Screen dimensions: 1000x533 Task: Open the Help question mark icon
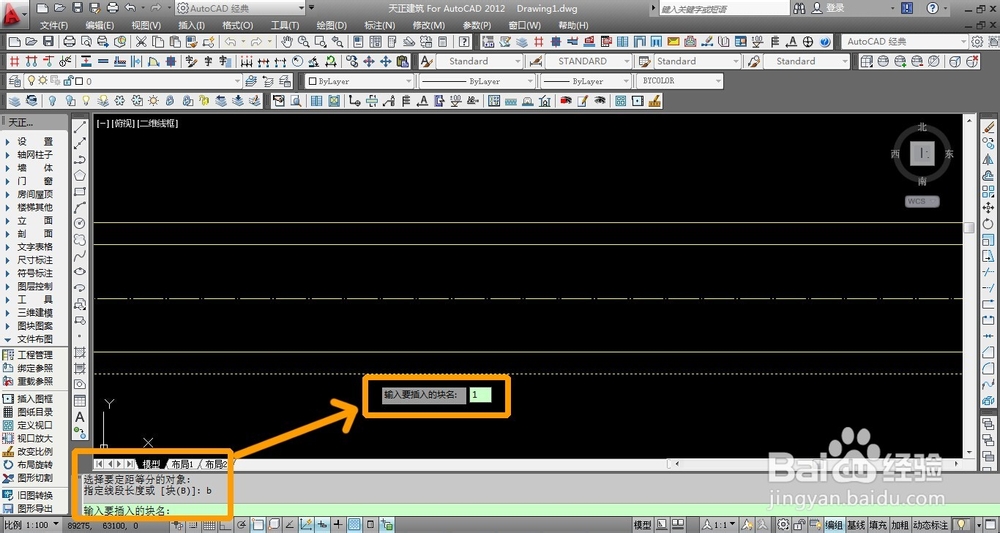465,41
